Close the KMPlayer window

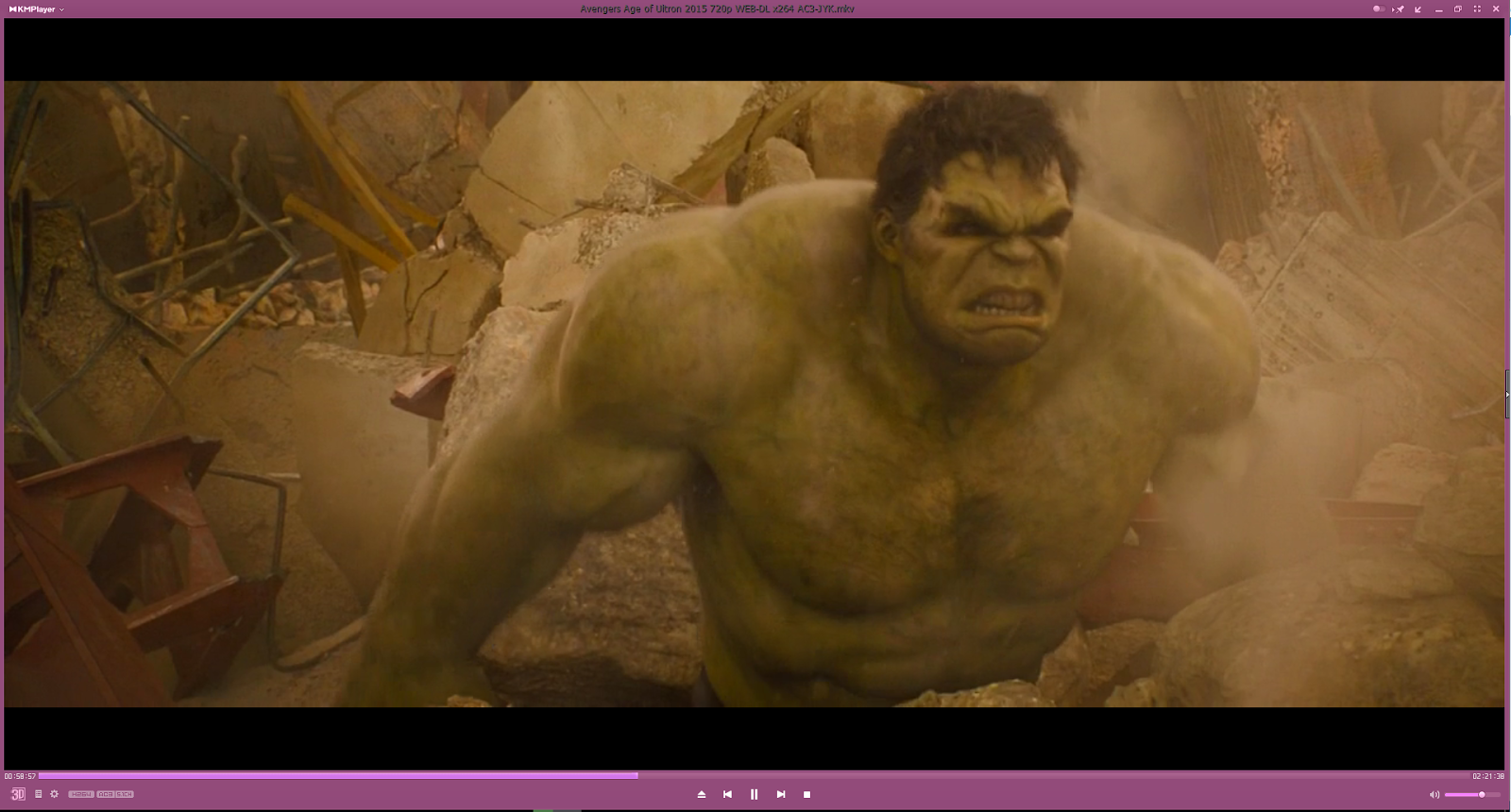coord(1497,9)
